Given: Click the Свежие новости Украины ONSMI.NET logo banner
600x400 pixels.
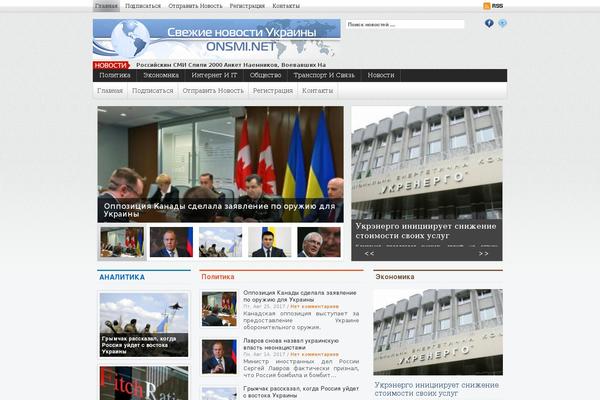Looking at the screenshot, I should 217,39.
